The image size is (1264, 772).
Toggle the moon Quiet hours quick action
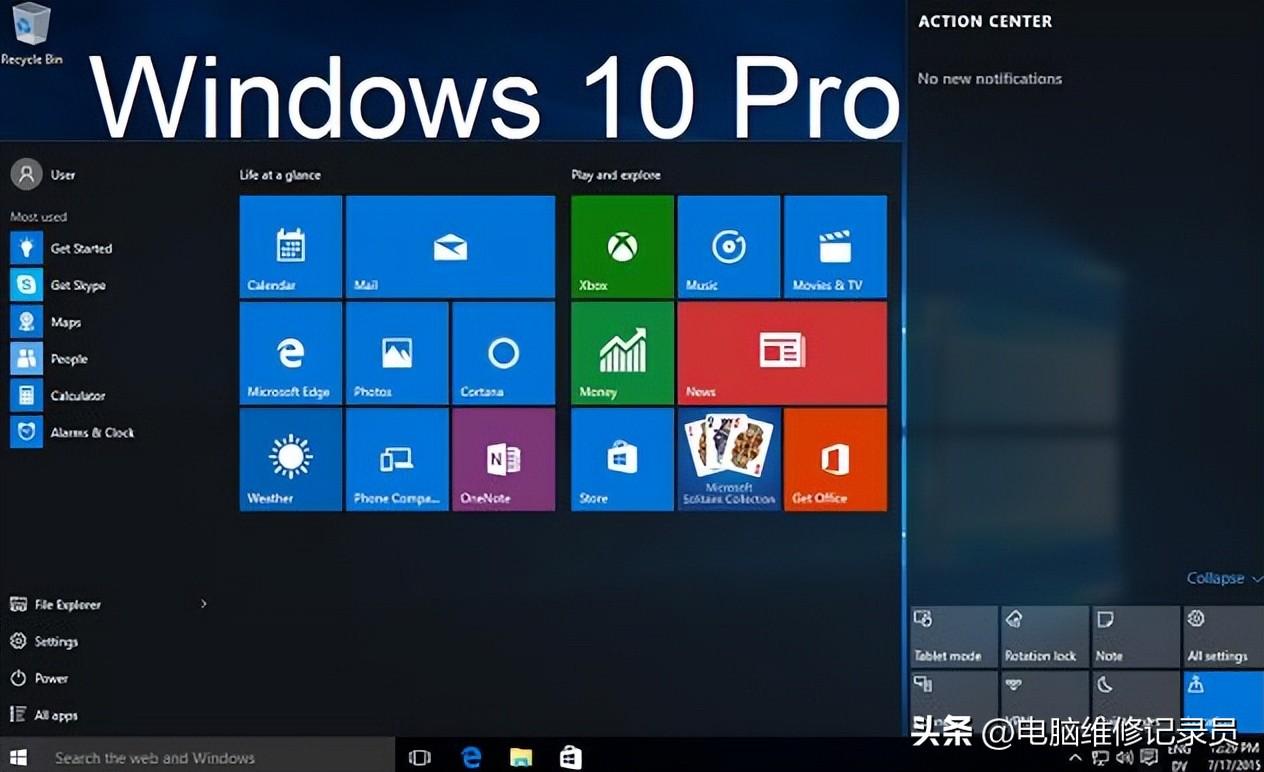coord(1136,704)
